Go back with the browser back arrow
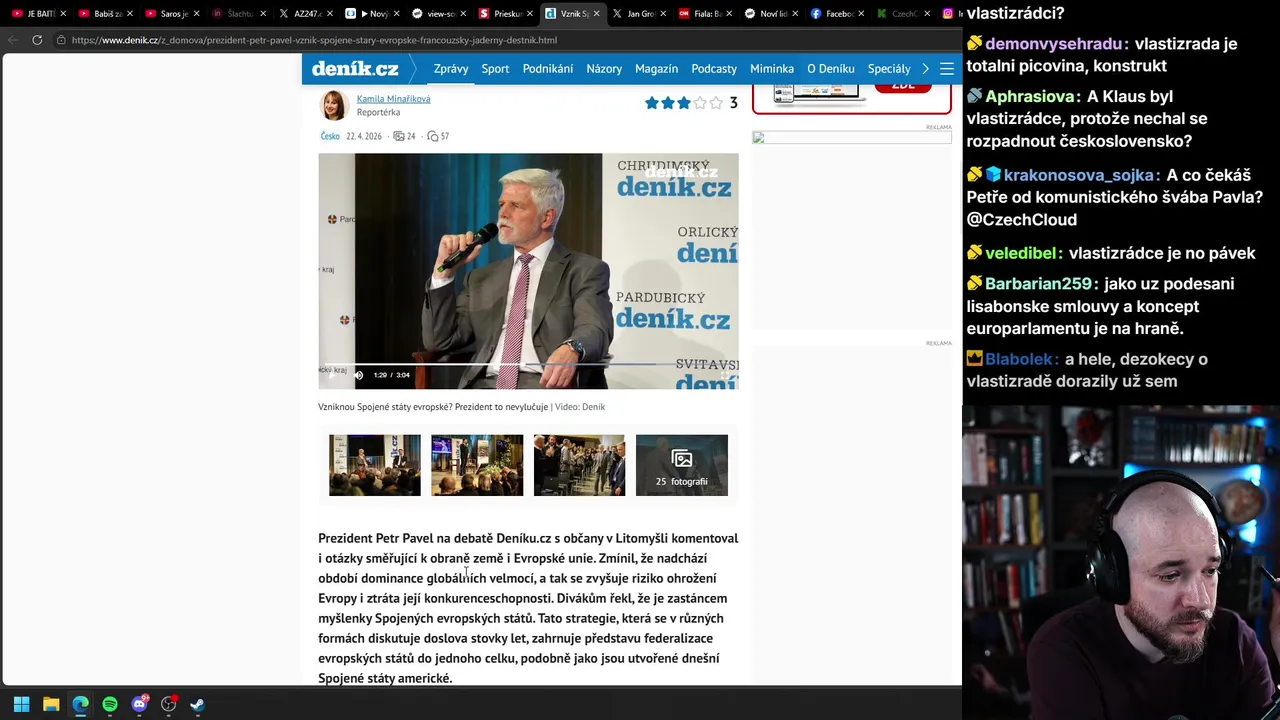The height and width of the screenshot is (720, 1280). [12, 40]
